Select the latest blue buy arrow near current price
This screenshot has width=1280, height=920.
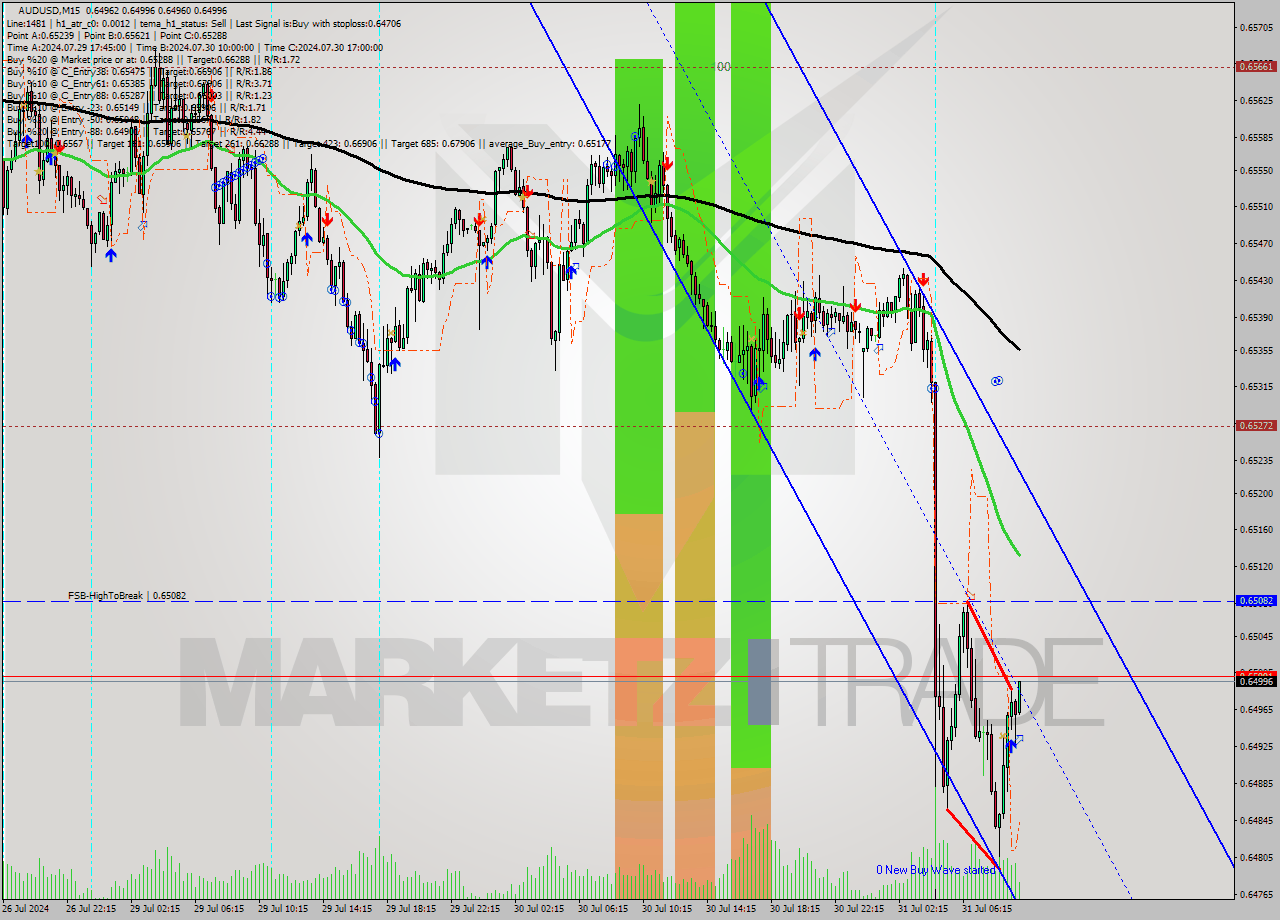coord(1011,745)
